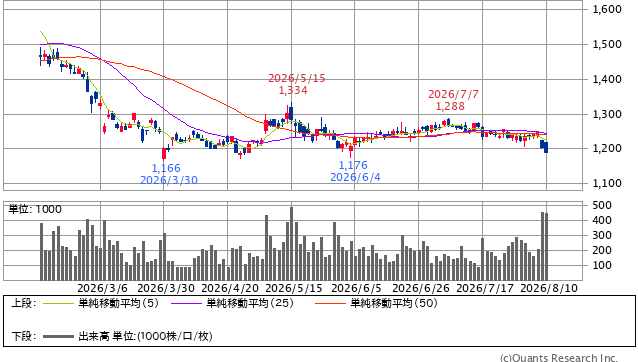This screenshot has height=362, width=638.
Task: Click the 1,100 price axis label
Action: [607, 183]
